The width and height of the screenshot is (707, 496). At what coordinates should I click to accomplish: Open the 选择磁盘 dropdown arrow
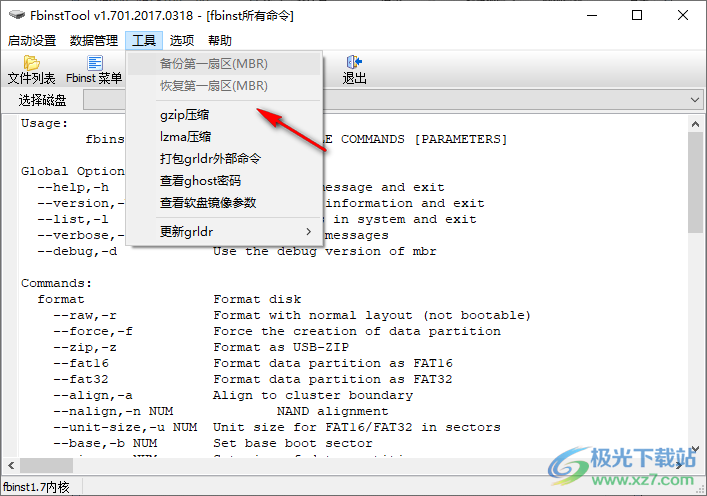click(695, 100)
